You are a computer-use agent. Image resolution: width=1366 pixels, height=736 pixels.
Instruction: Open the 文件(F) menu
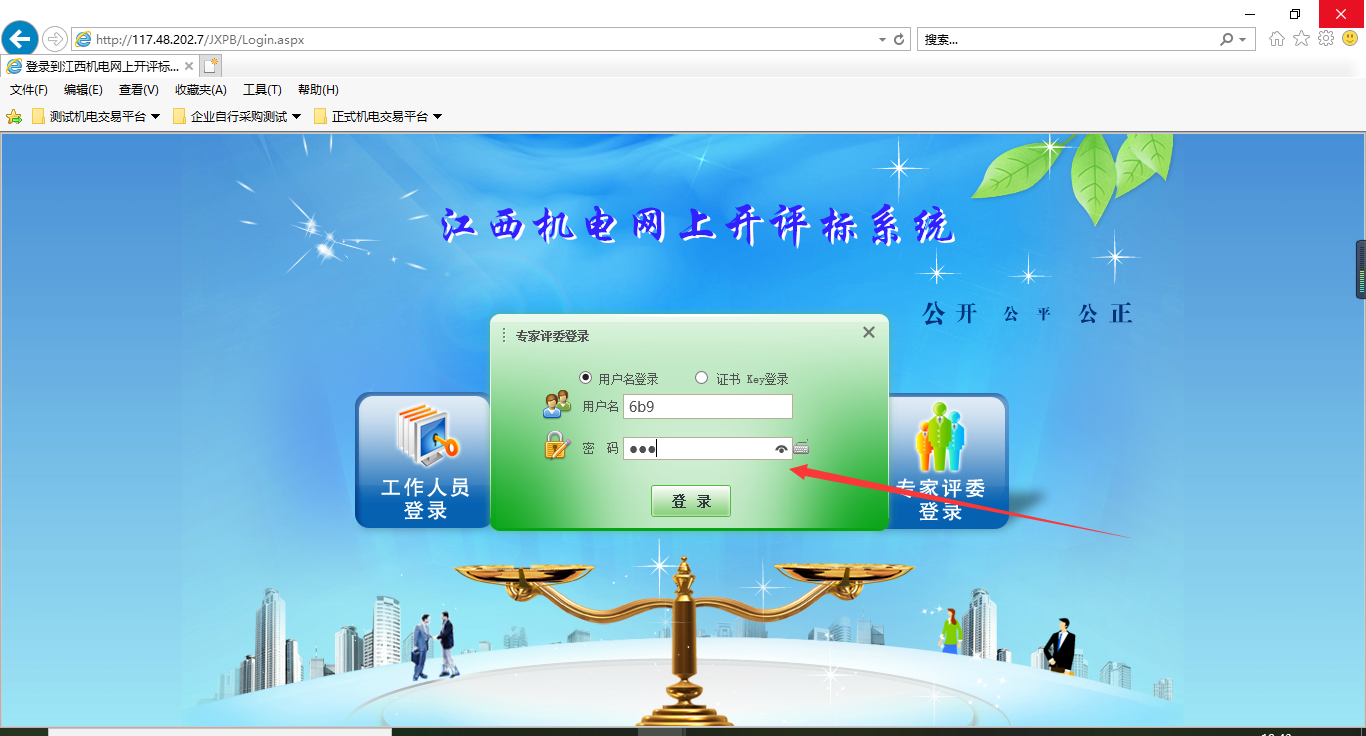click(x=29, y=90)
